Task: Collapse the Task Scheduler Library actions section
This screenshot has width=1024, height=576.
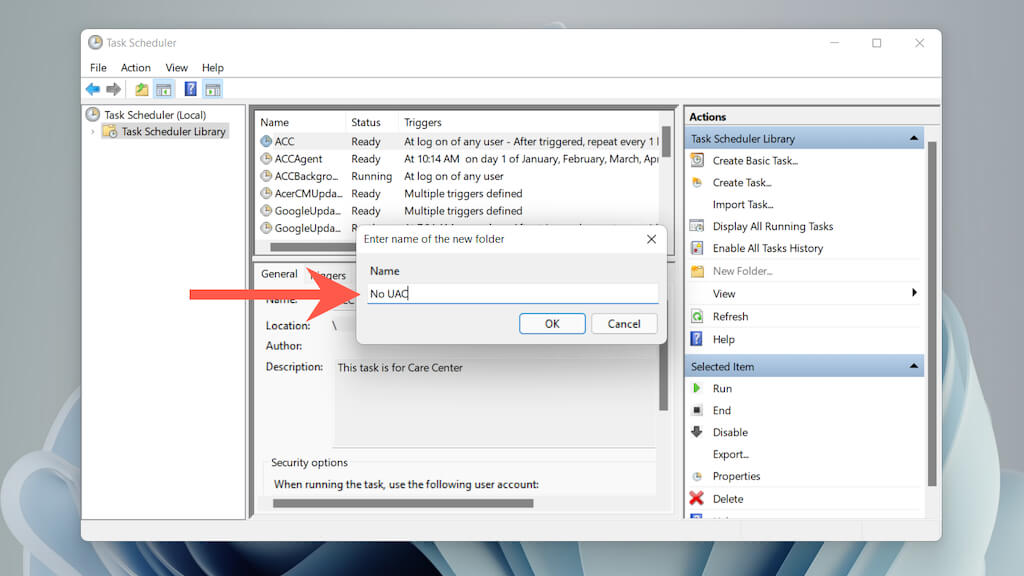Action: tap(914, 138)
